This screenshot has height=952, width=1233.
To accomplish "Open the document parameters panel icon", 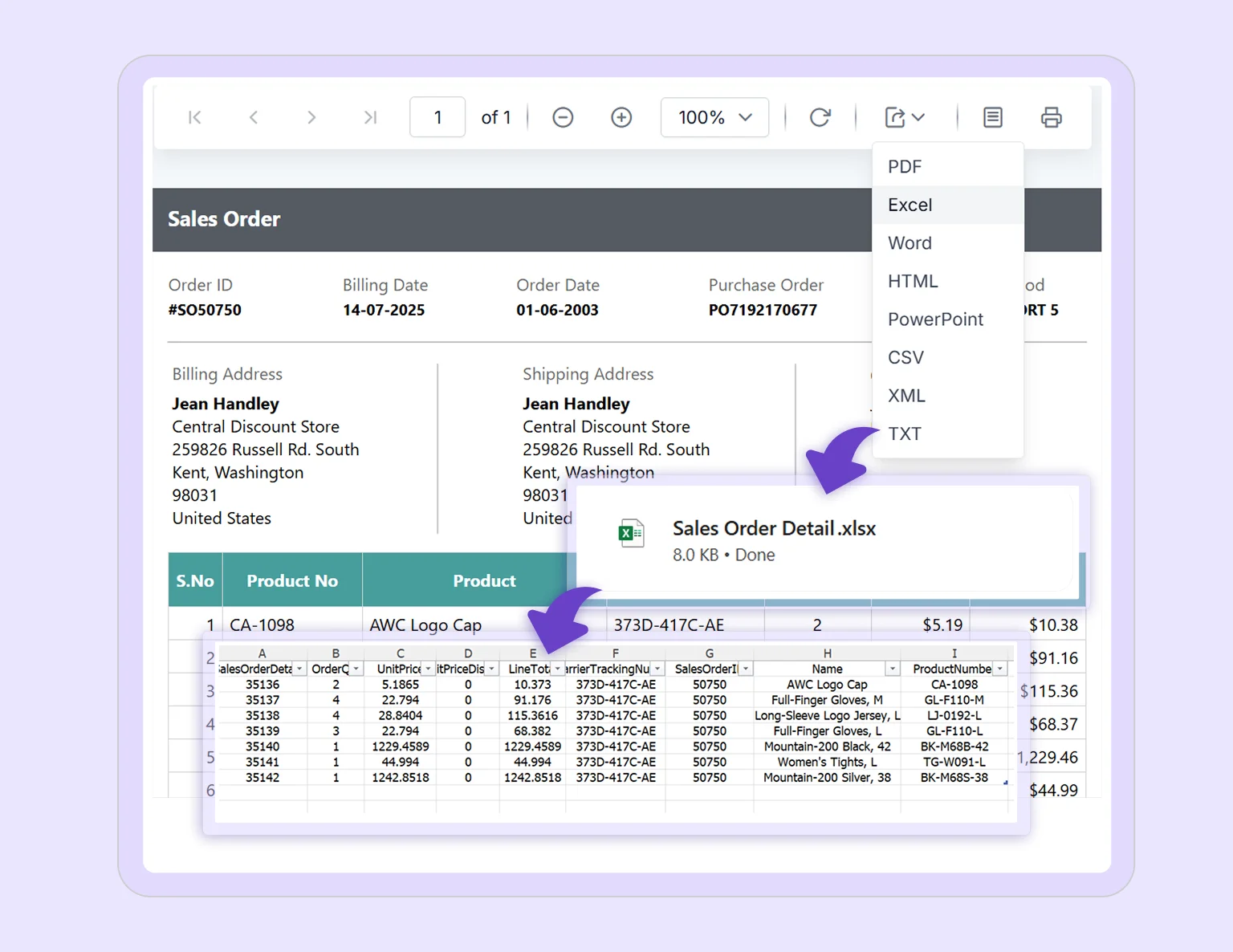I will coord(992,117).
